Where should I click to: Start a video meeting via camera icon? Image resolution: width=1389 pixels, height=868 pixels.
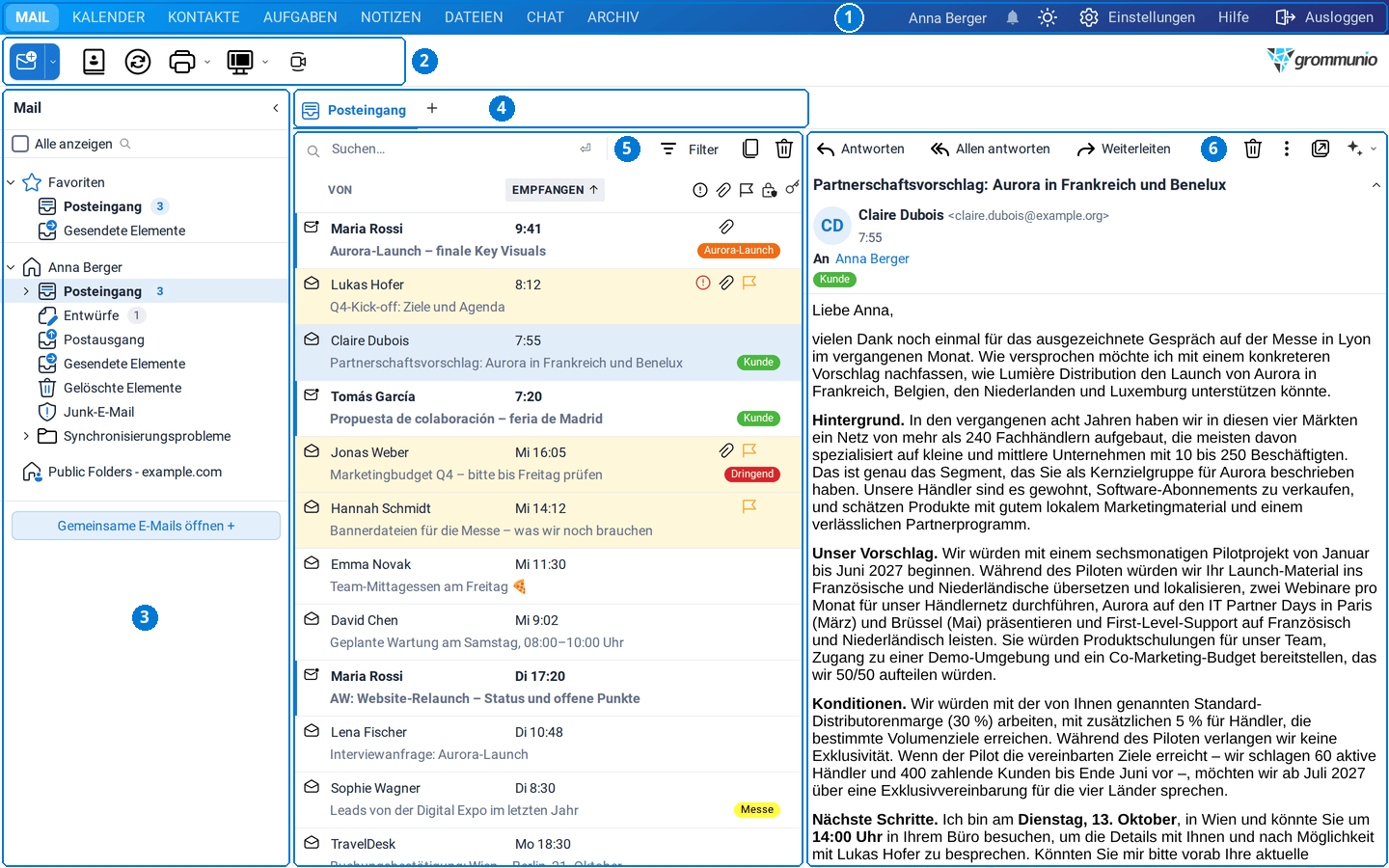pos(298,62)
